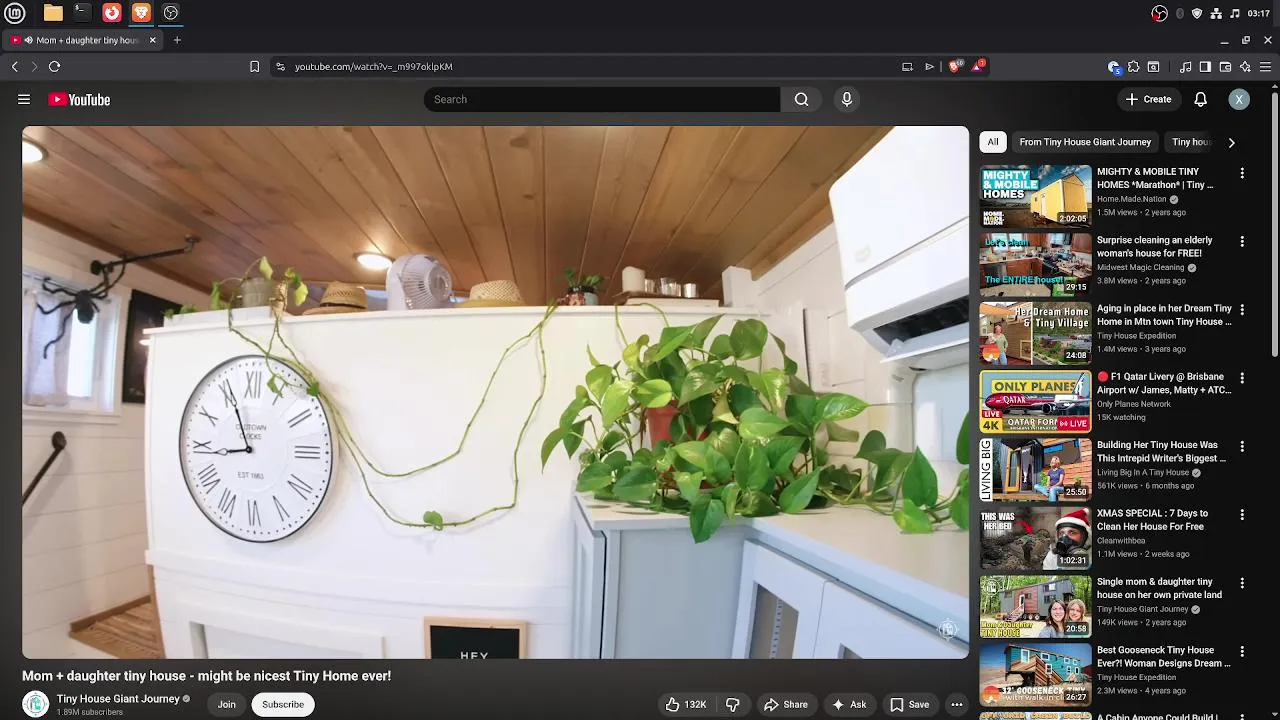This screenshot has height=720, width=1280.
Task: Mute the tab via speaker icon
Action: point(27,40)
